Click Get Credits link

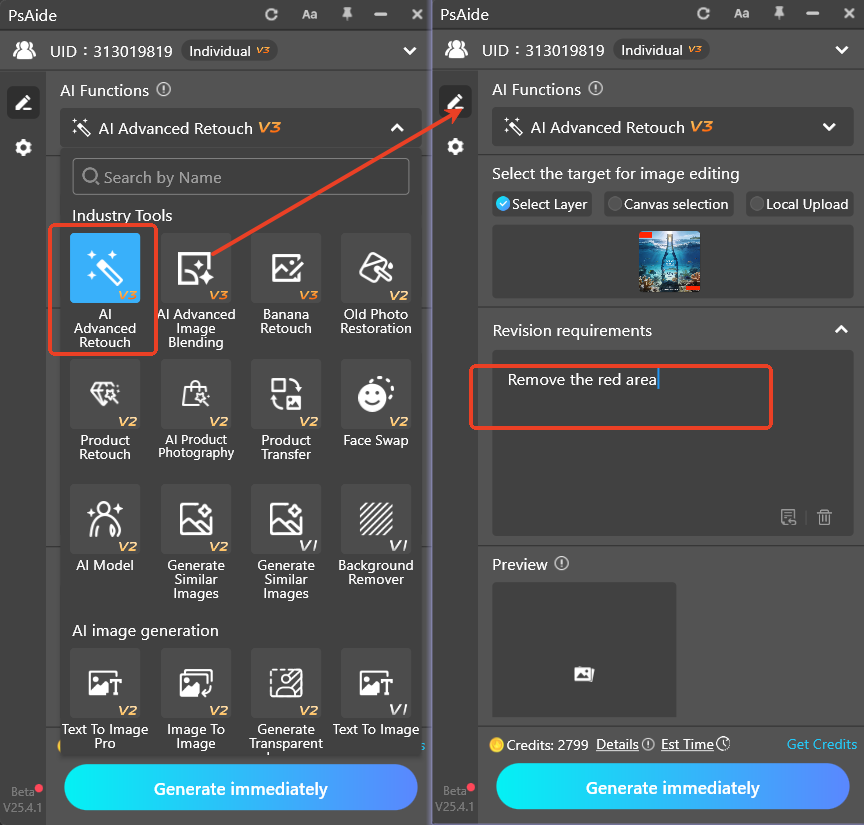coord(821,744)
